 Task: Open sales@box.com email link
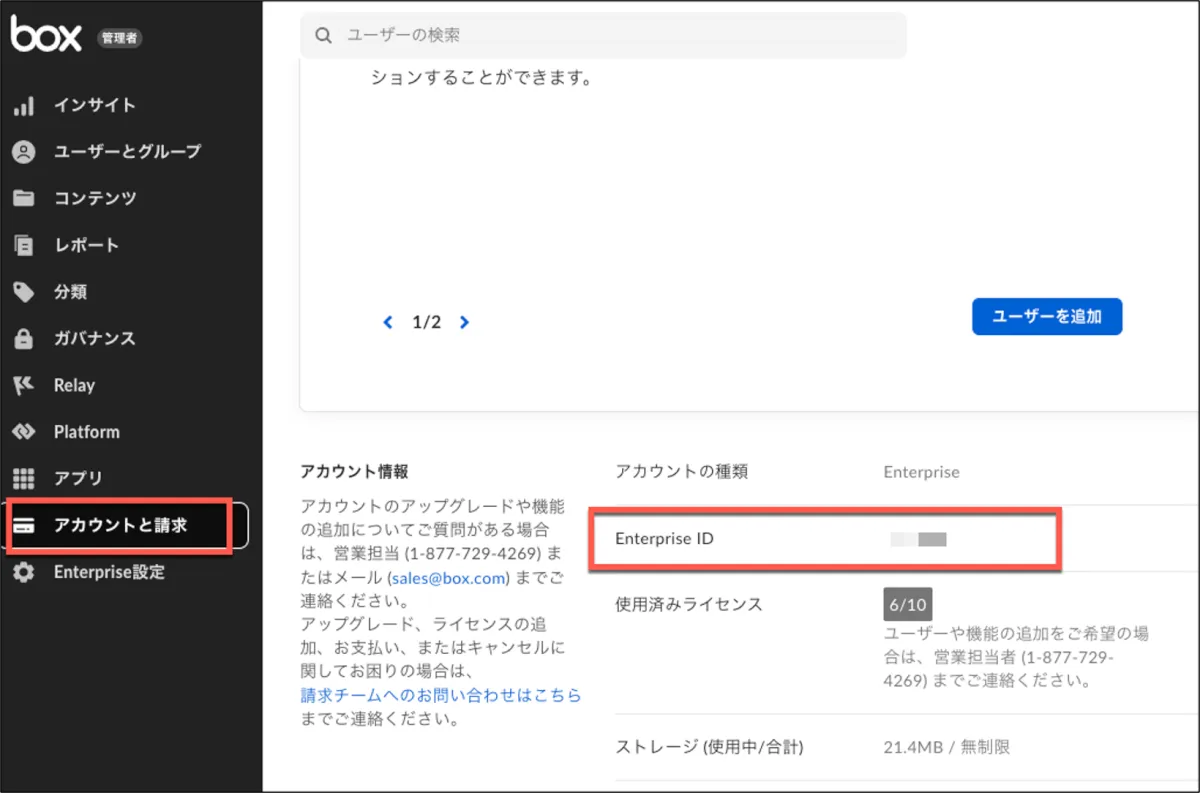[x=448, y=578]
